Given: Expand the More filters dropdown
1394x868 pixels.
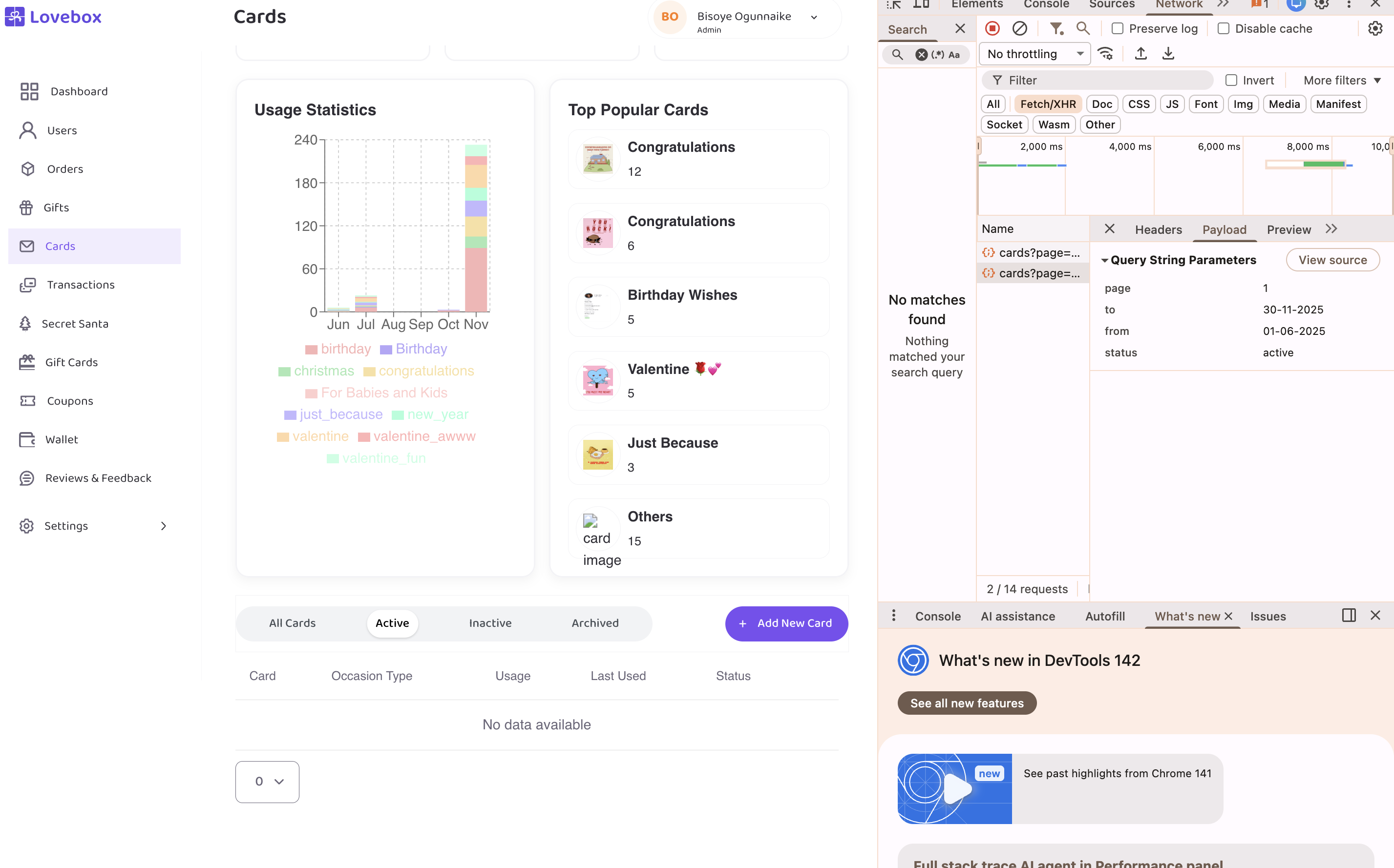Looking at the screenshot, I should point(1342,81).
